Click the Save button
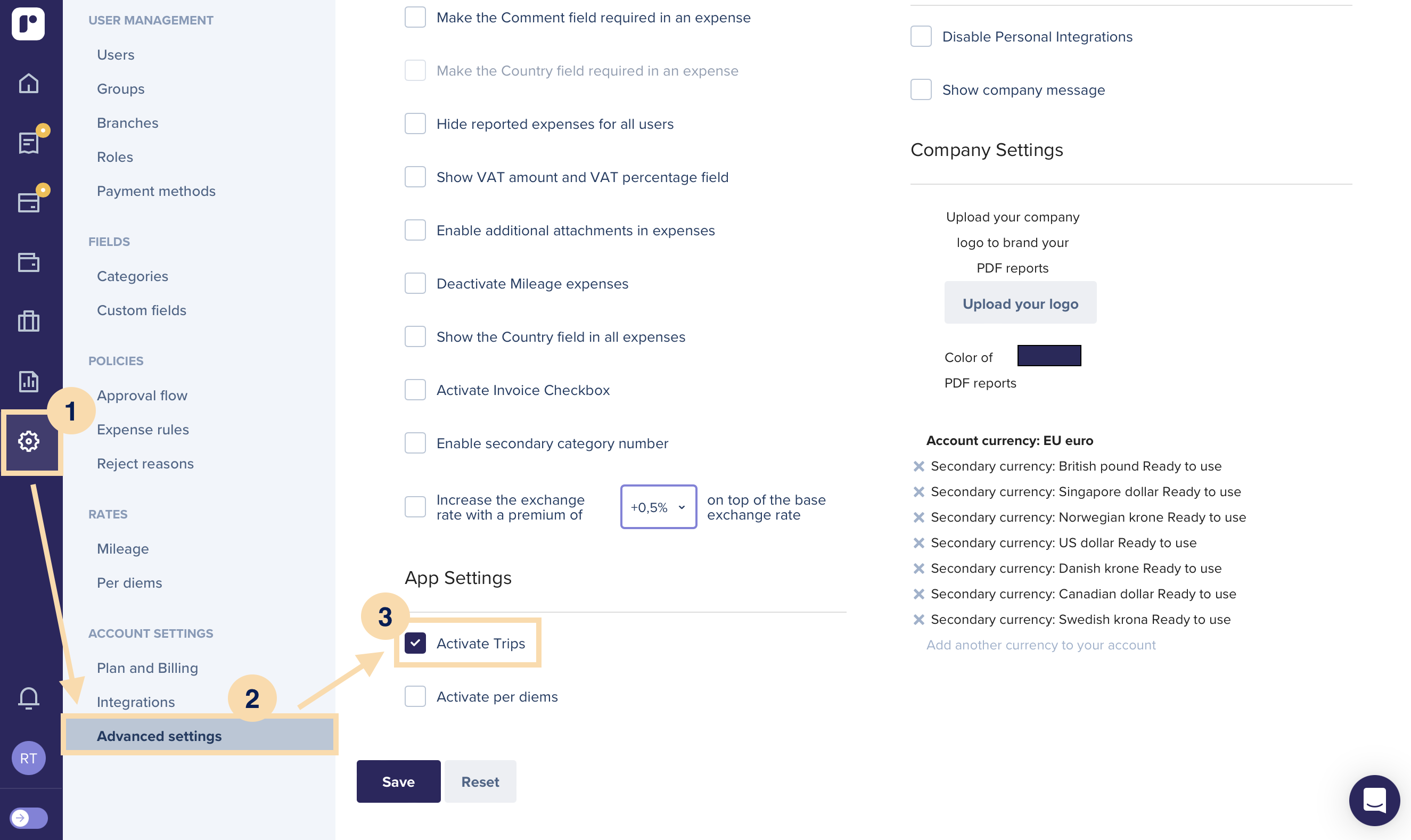Screen dimensions: 1411x840 [398, 781]
